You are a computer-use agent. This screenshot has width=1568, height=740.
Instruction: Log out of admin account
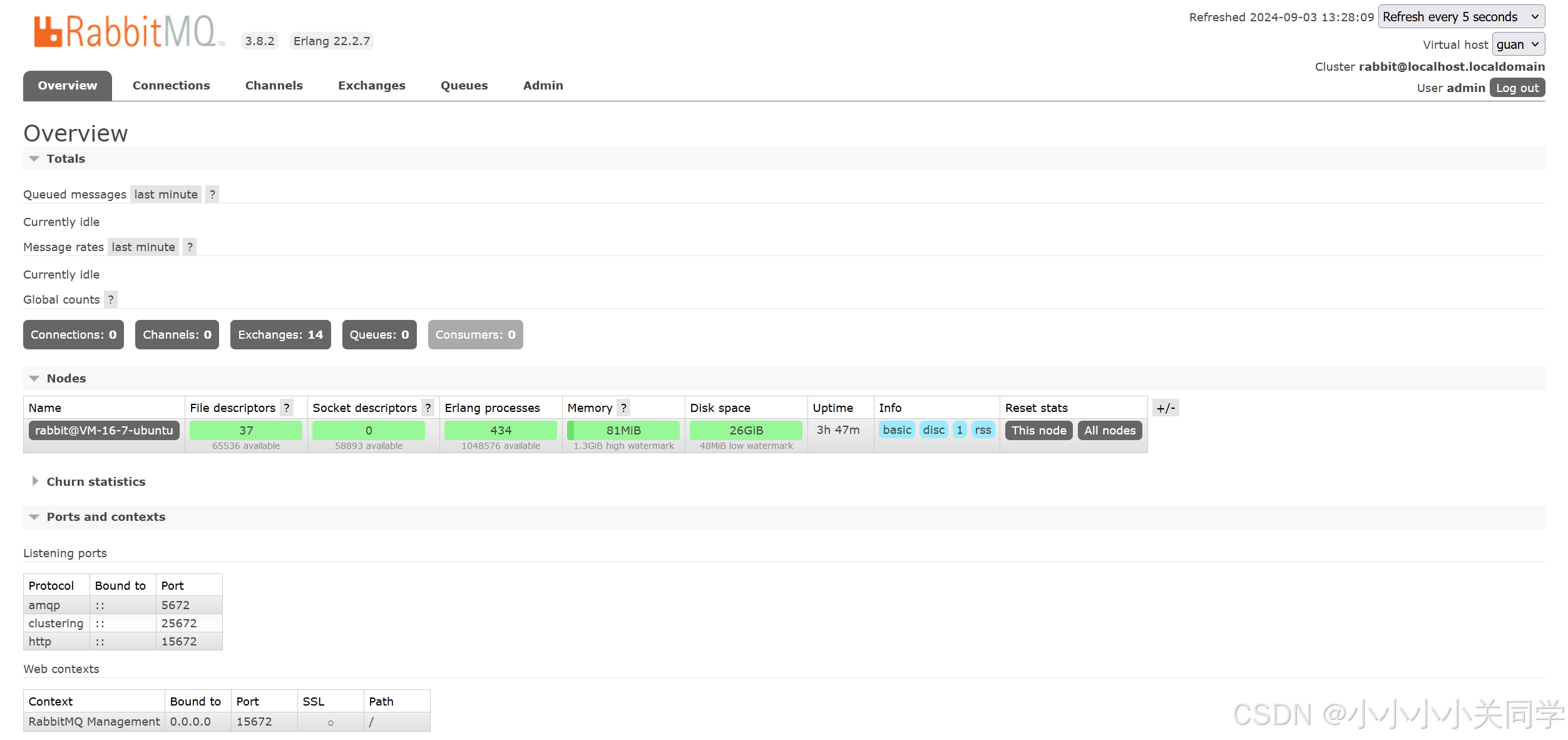click(x=1517, y=88)
